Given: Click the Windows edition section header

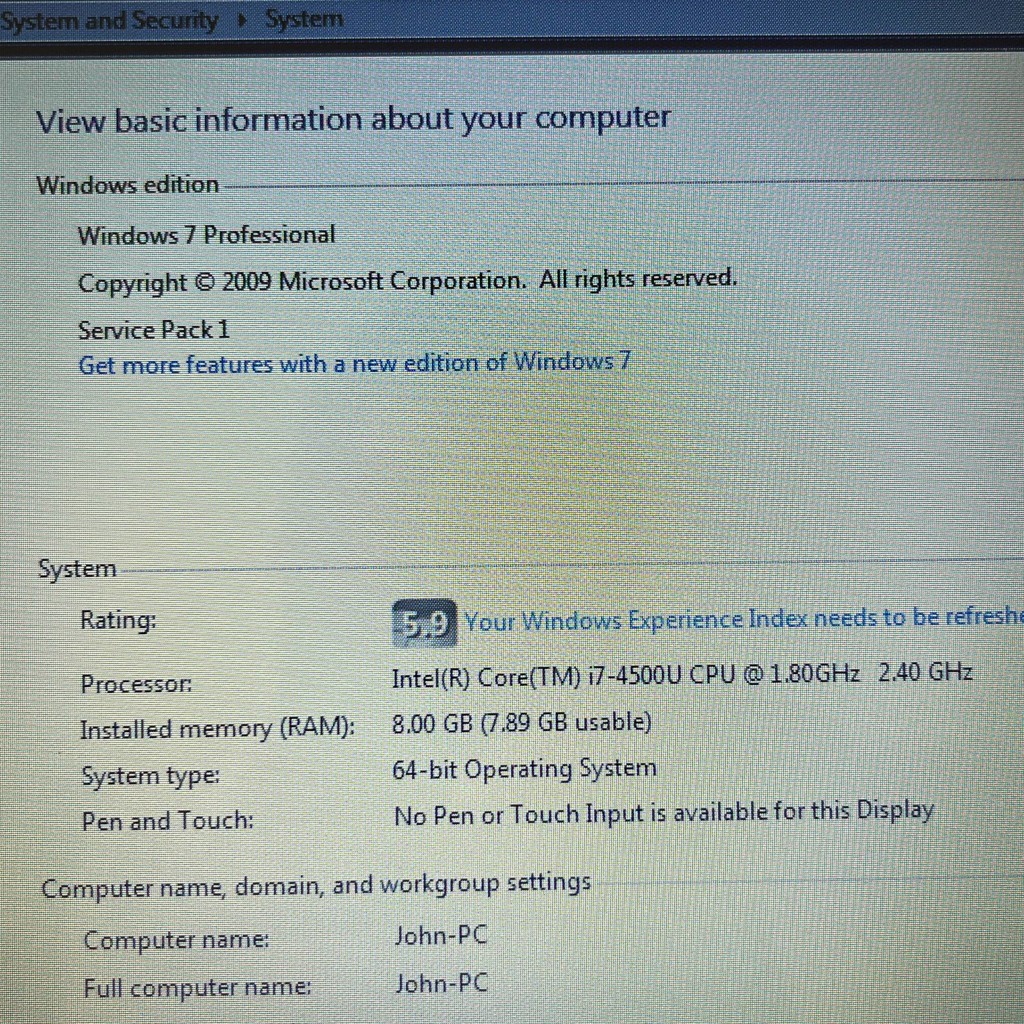Looking at the screenshot, I should click(x=127, y=185).
